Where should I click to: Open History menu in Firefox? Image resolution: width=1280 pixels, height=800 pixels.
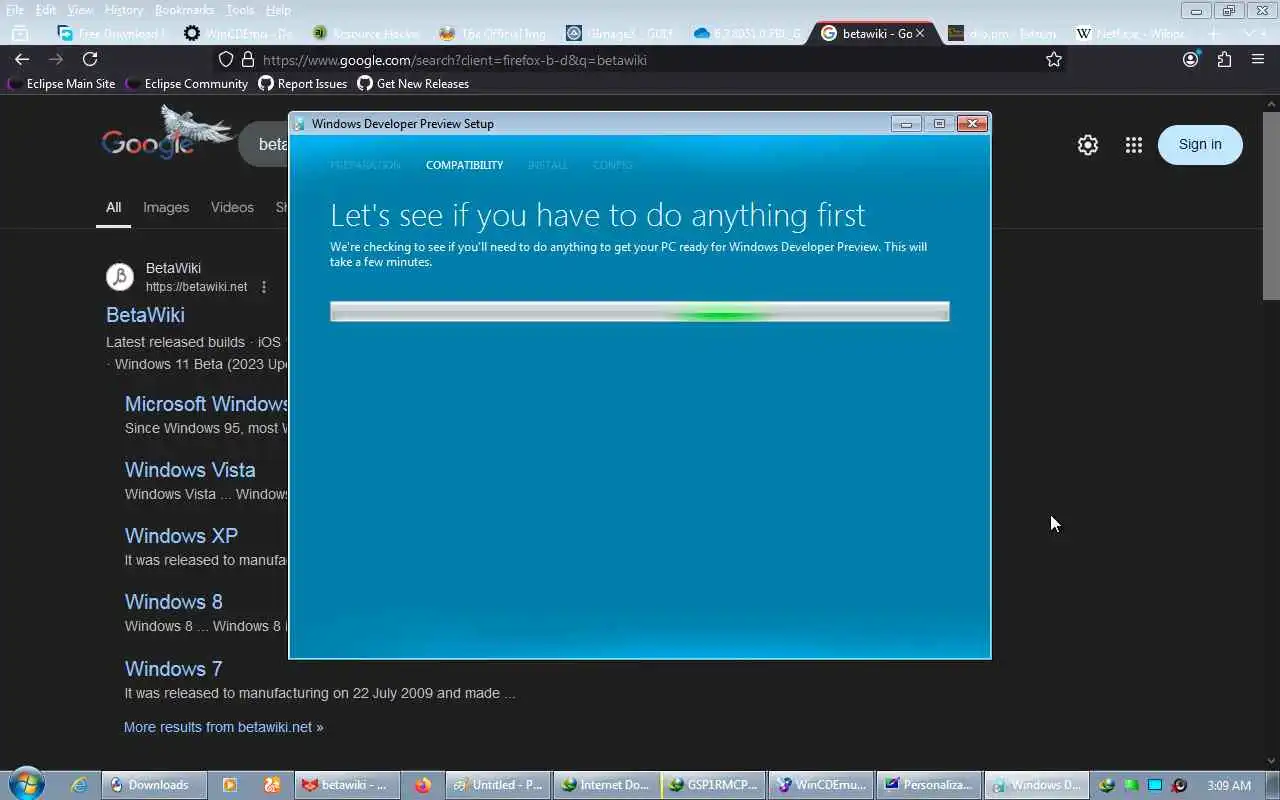click(124, 10)
